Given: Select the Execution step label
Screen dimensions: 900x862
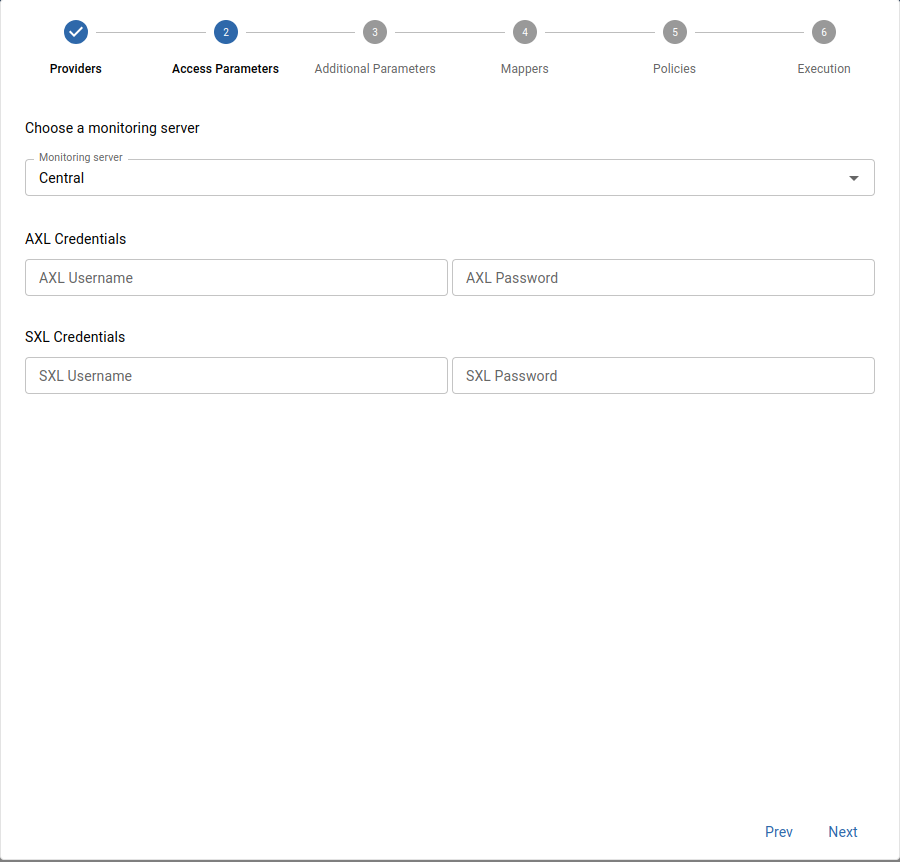Looking at the screenshot, I should tap(824, 69).
